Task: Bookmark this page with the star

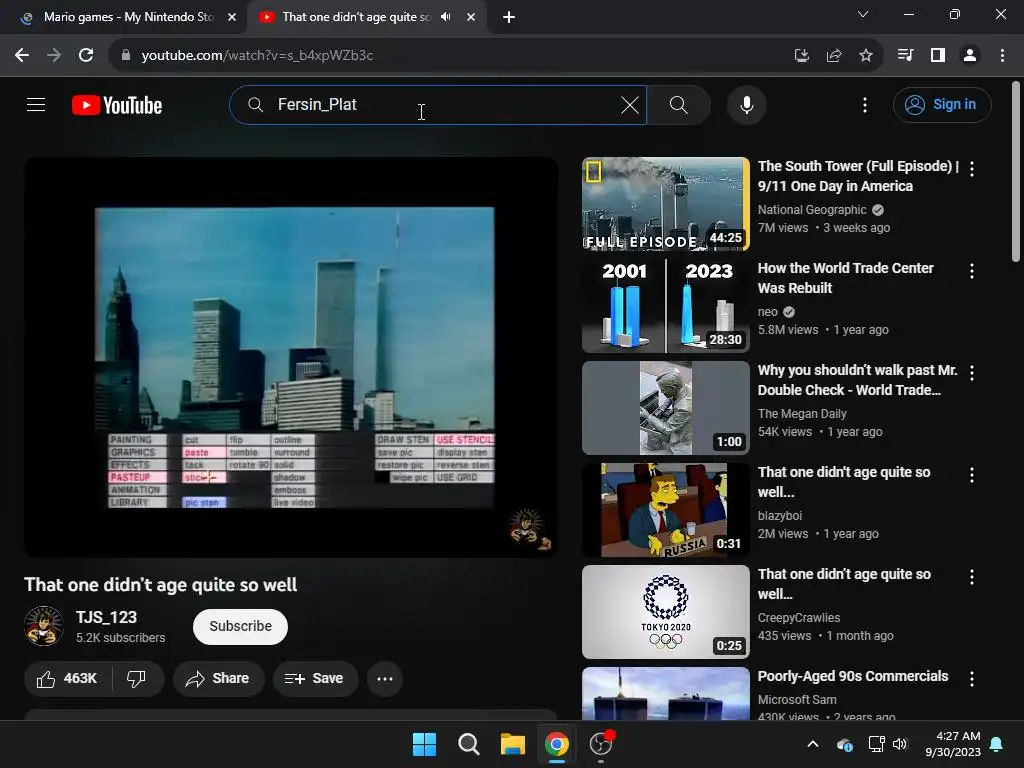Action: (865, 55)
